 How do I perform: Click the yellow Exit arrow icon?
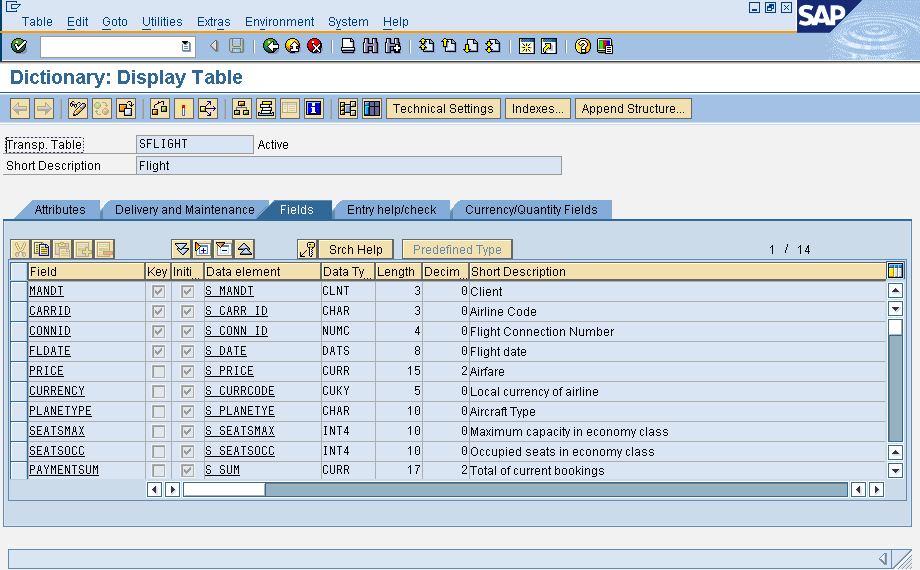click(x=293, y=46)
